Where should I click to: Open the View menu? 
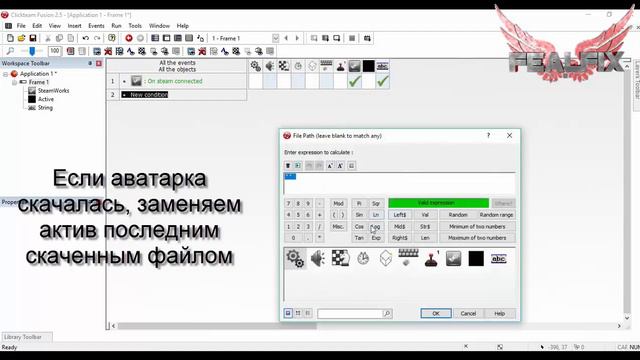click(55, 26)
